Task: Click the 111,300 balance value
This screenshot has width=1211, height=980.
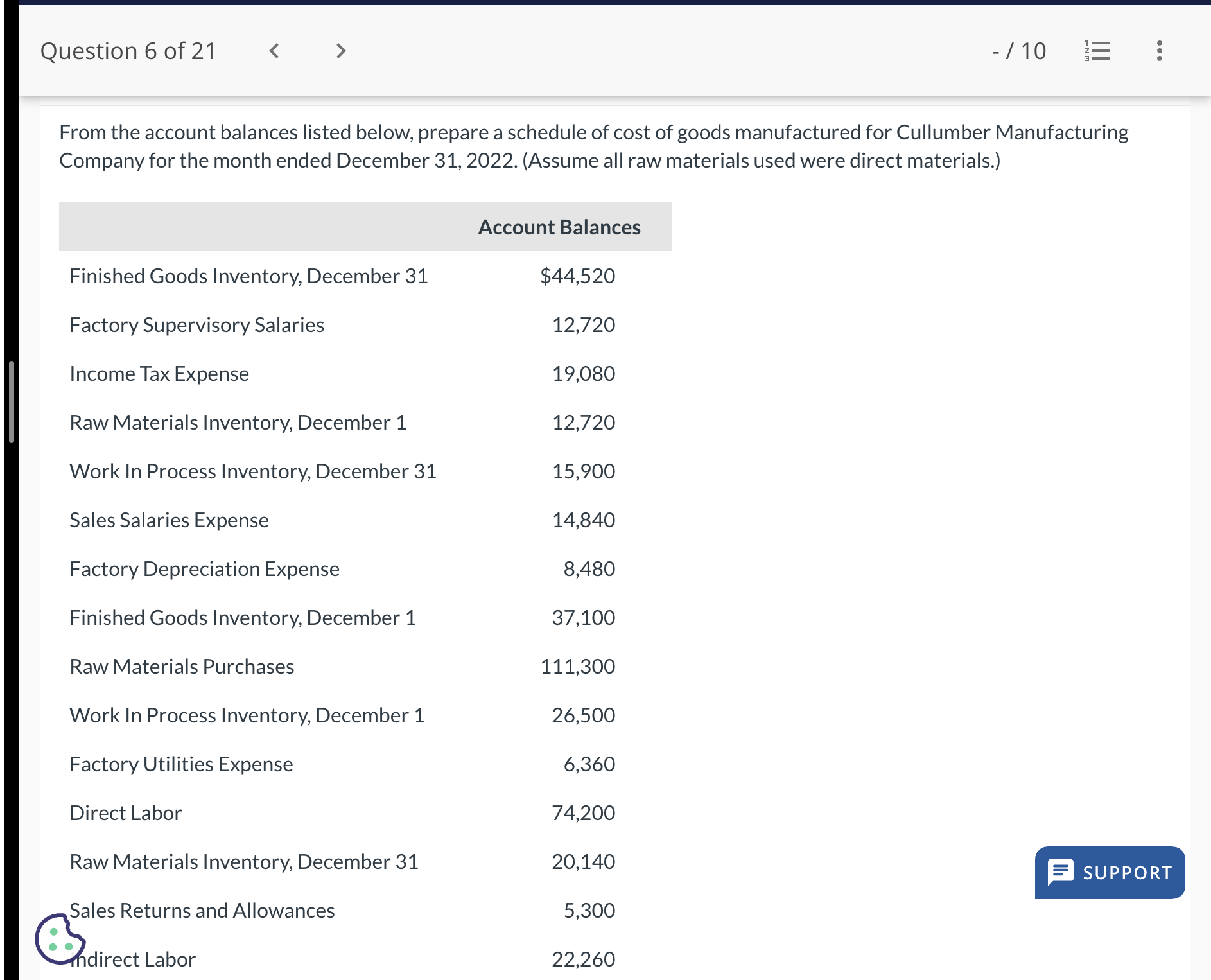Action: 577,667
